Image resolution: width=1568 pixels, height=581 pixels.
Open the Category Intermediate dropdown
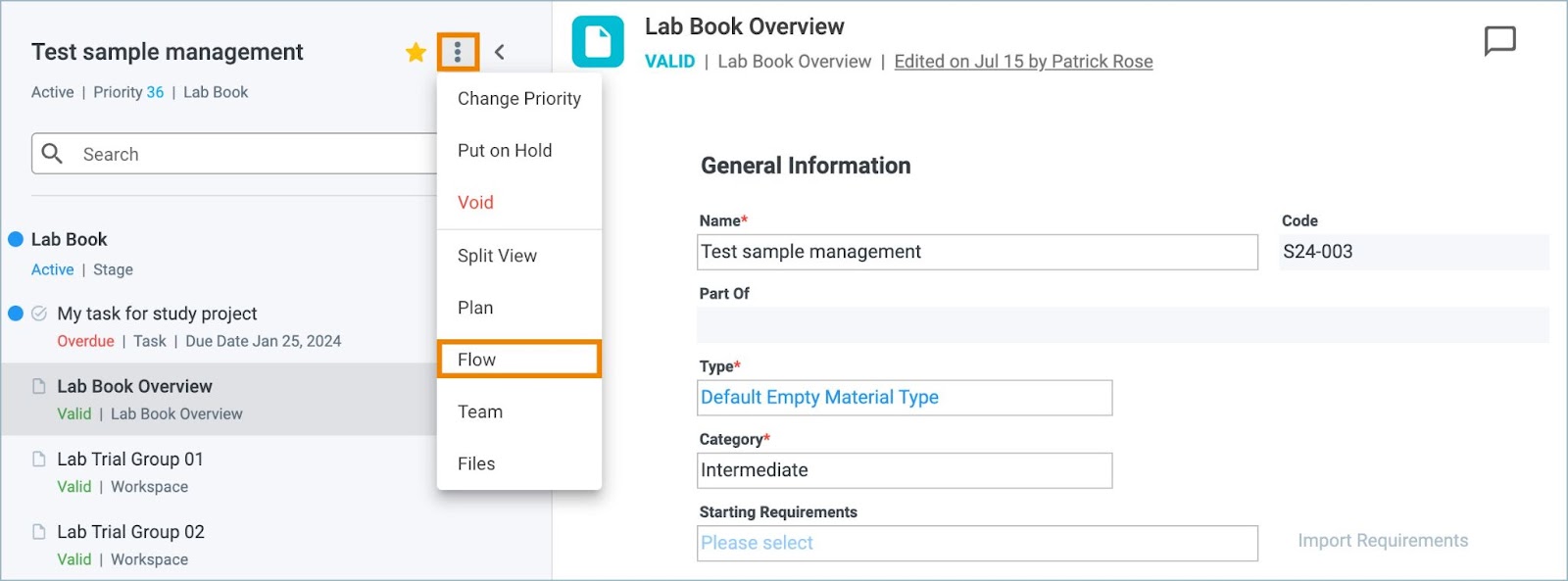[905, 470]
